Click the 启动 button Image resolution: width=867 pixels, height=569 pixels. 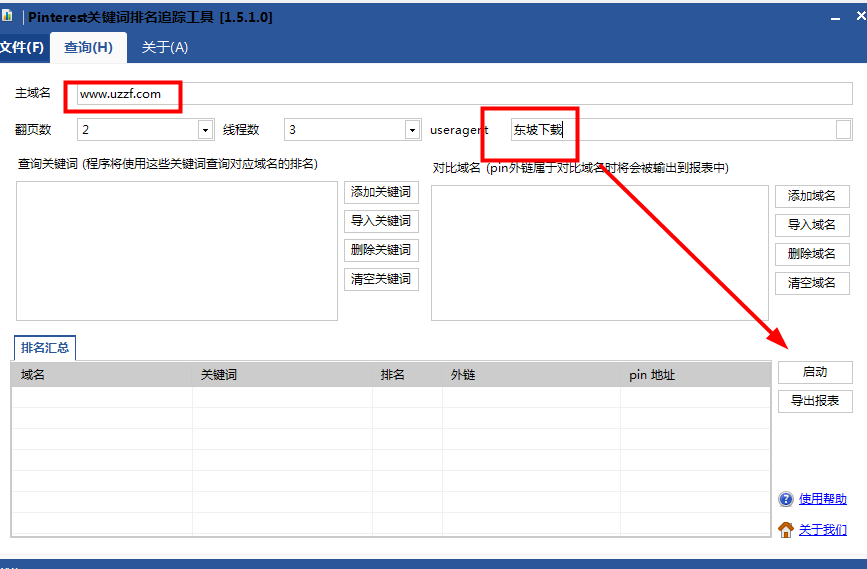point(815,372)
